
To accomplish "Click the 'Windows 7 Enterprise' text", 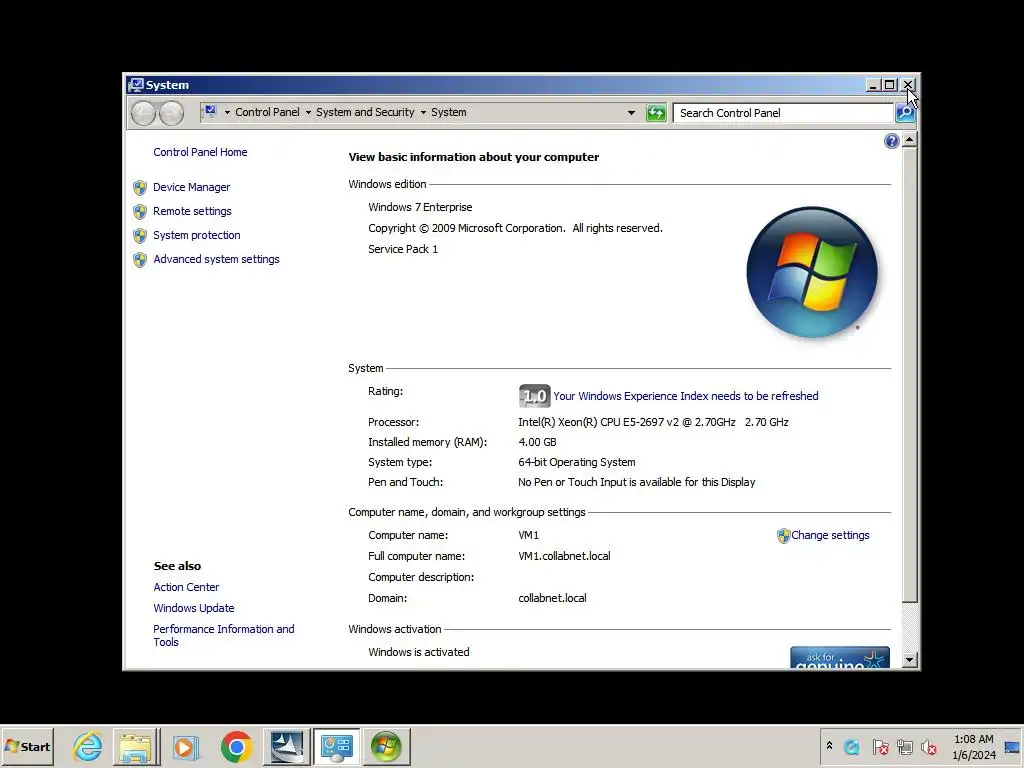I will point(420,207).
